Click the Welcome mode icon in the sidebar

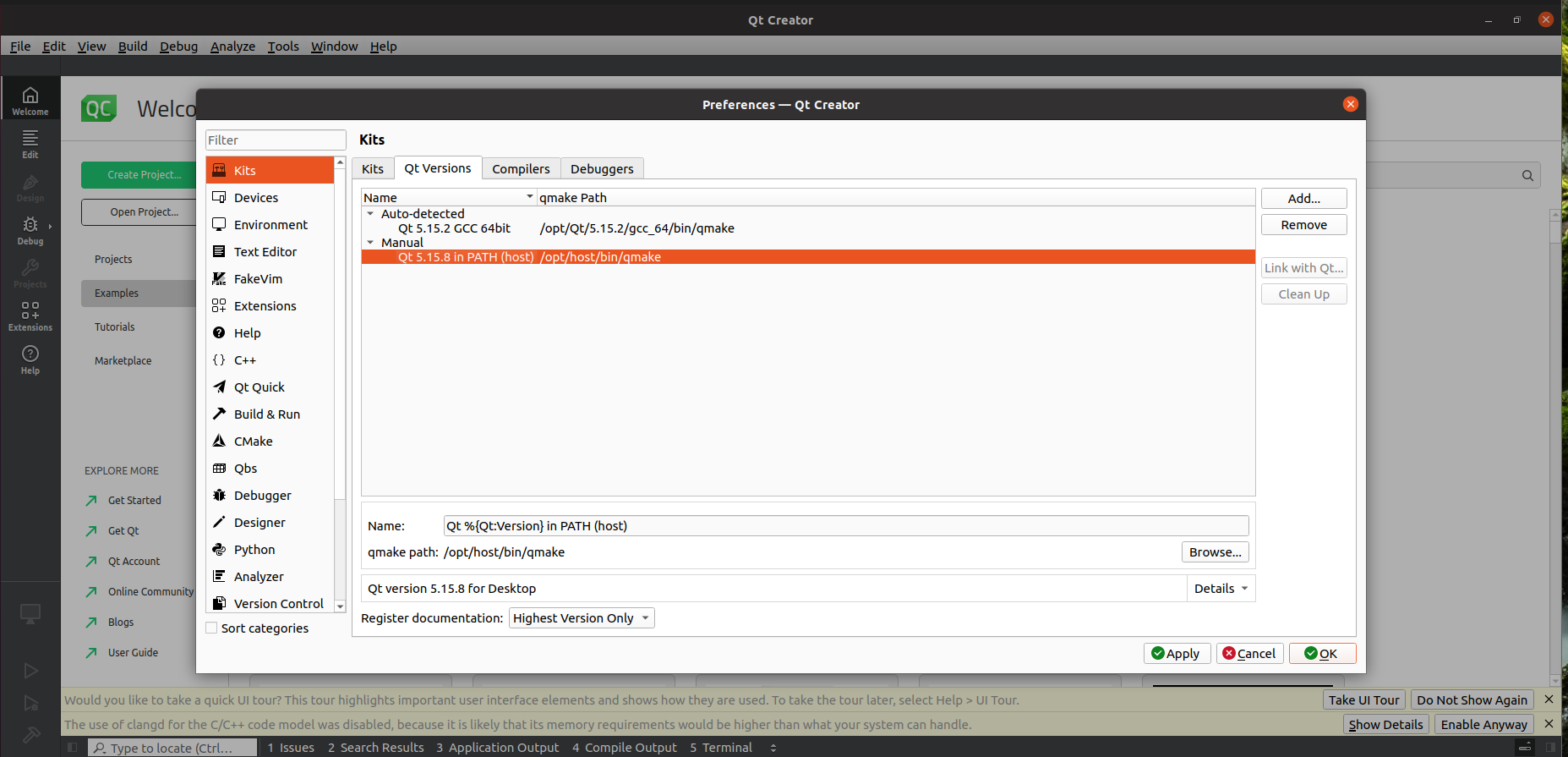(x=30, y=100)
